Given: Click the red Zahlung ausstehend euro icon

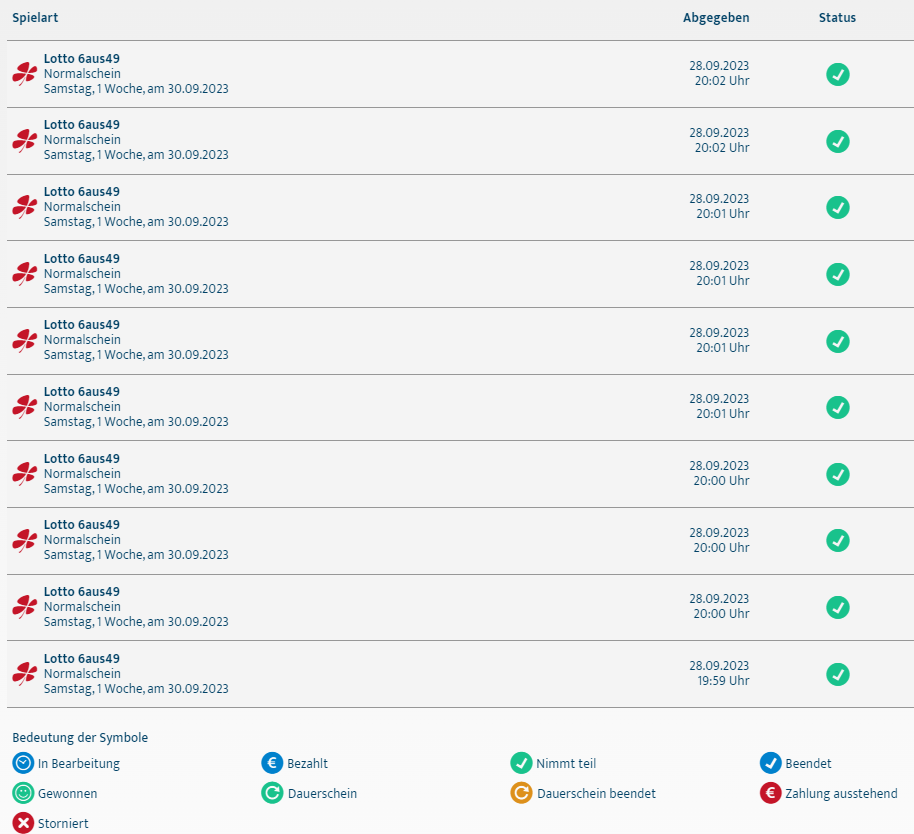Looking at the screenshot, I should [771, 793].
